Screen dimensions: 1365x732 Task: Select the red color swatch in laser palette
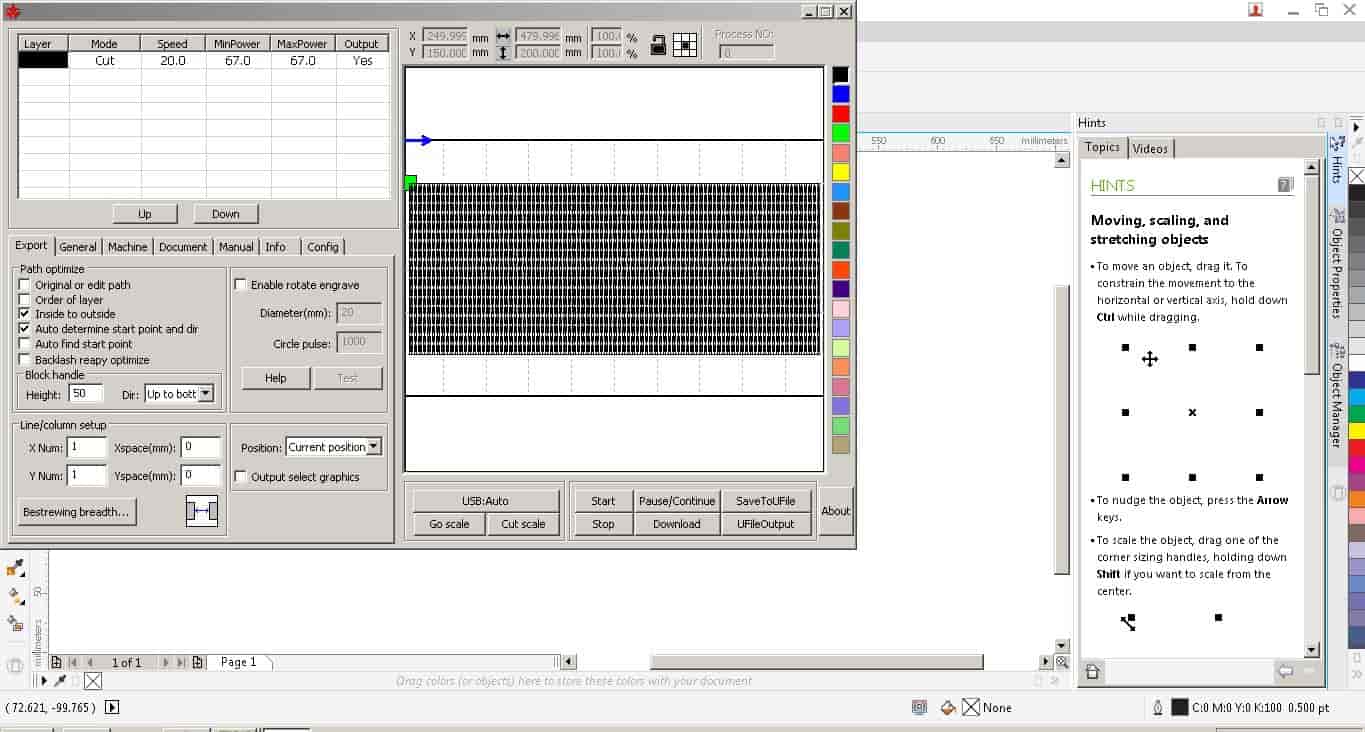click(841, 114)
